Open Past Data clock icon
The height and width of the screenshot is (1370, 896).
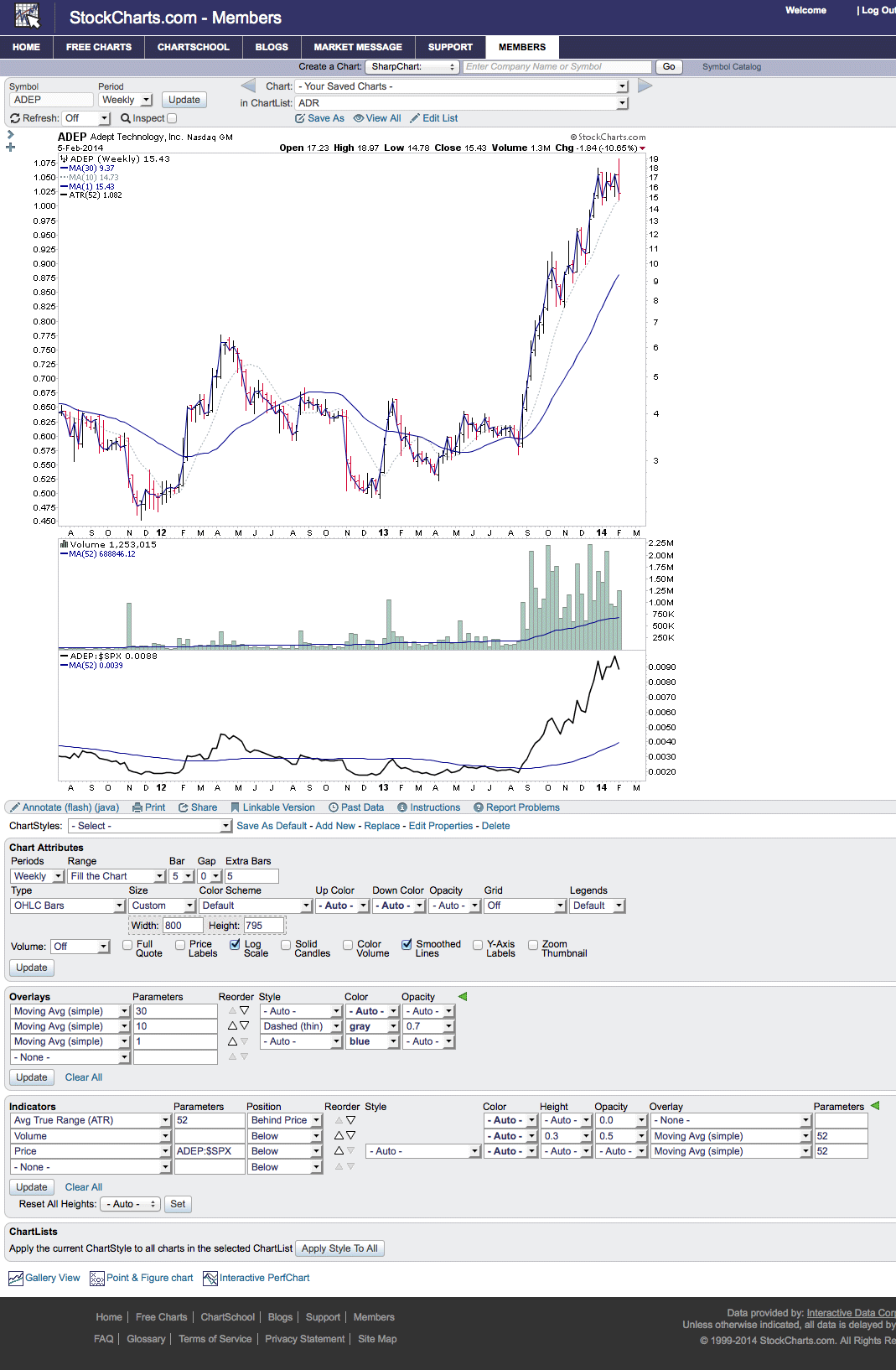[x=334, y=807]
